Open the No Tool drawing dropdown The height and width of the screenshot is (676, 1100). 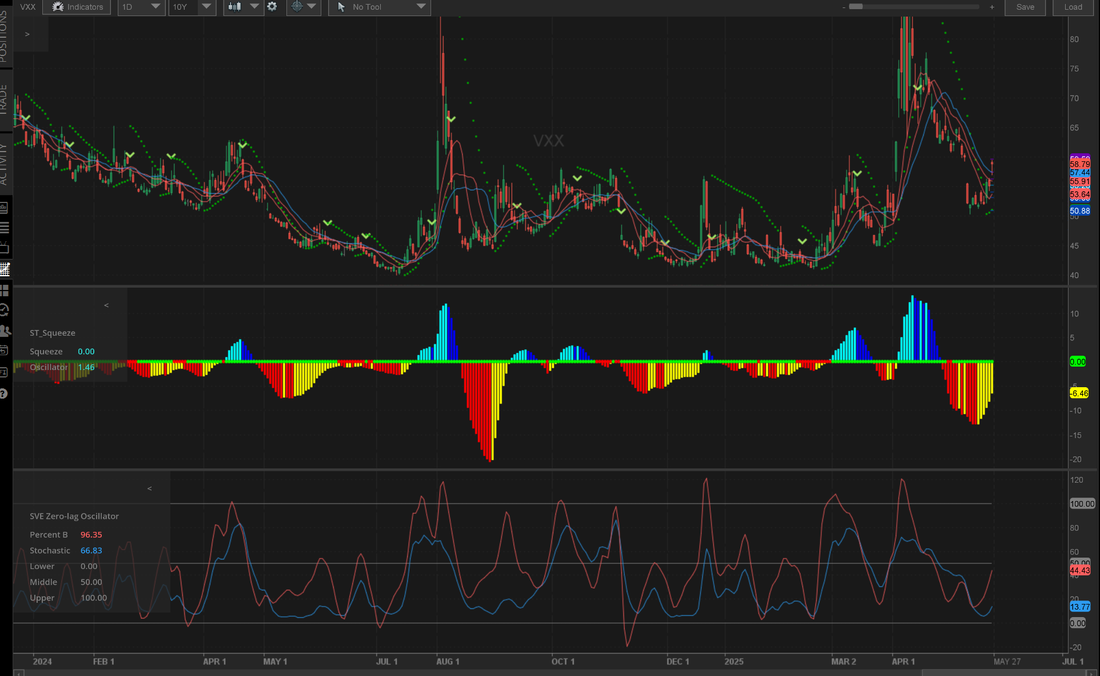click(x=380, y=7)
